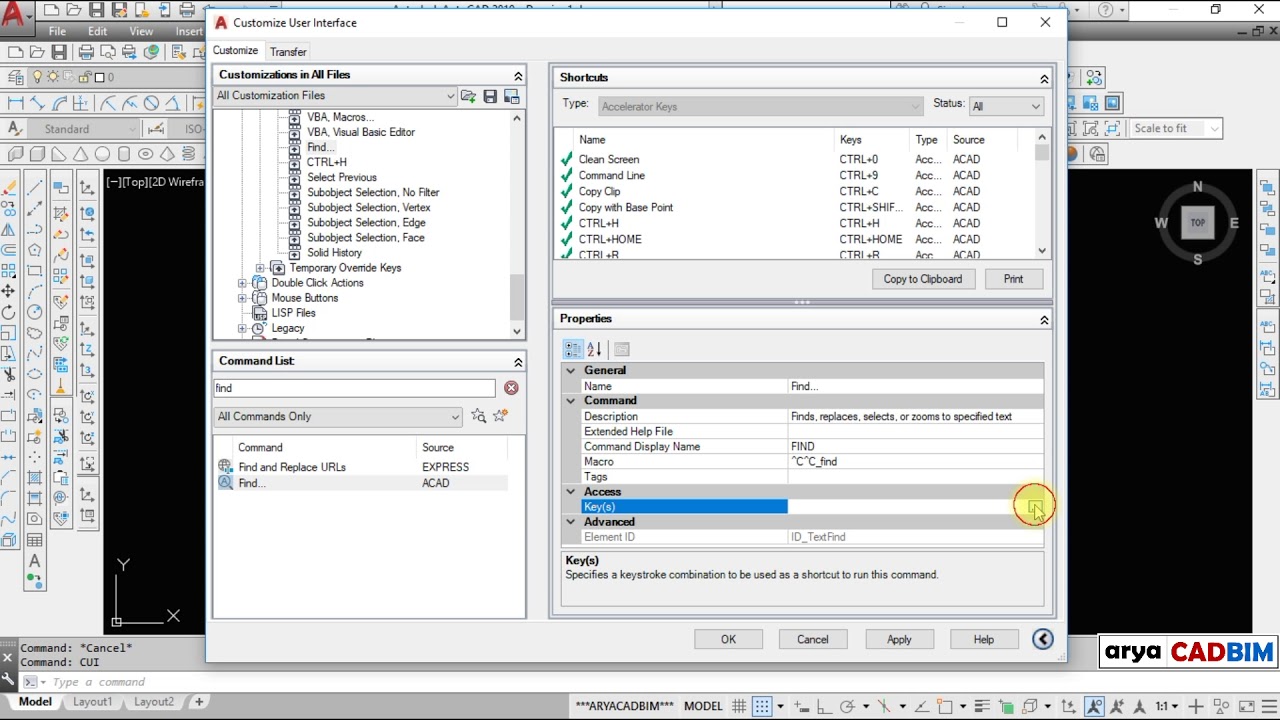Toggle MODEL space button in status bar

click(x=703, y=705)
